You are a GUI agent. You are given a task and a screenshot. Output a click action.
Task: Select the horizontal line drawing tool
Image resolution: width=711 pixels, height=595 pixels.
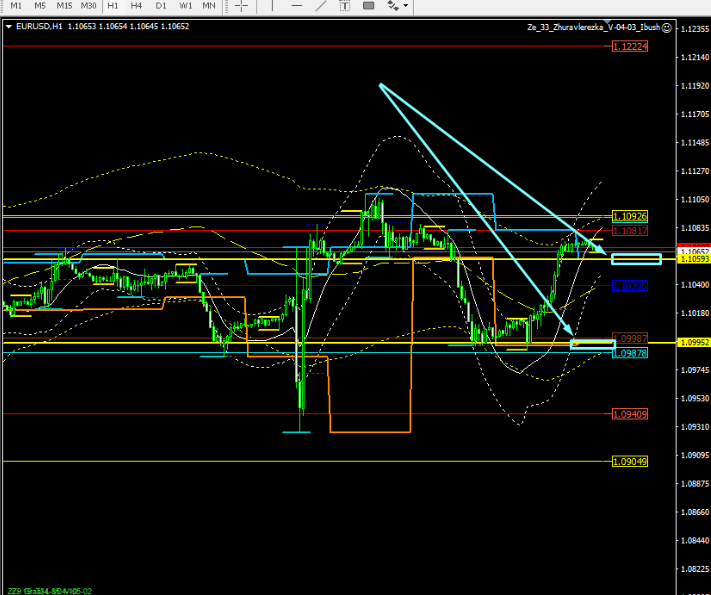click(x=298, y=5)
